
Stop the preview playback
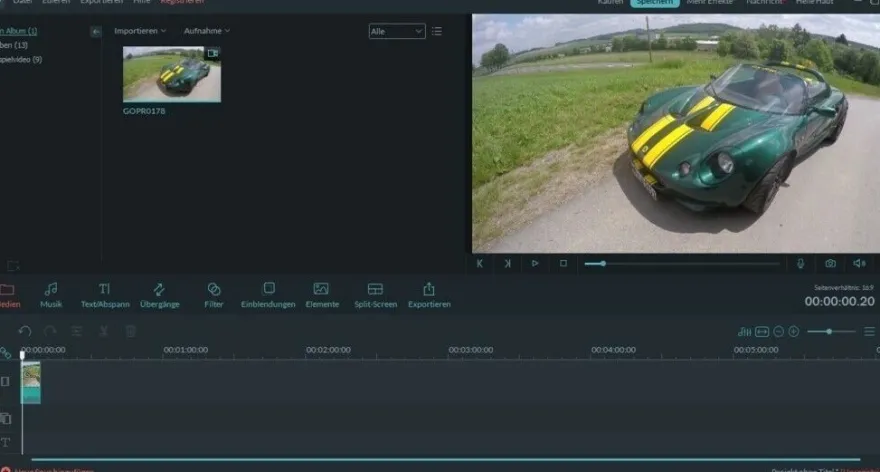pos(563,263)
